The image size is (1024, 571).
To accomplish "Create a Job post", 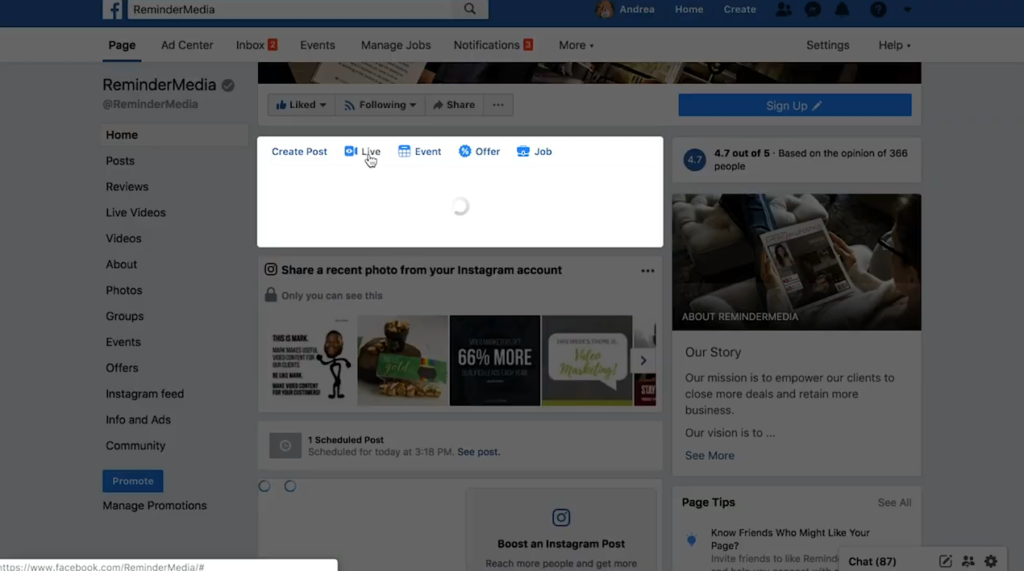I will pyautogui.click(x=534, y=152).
